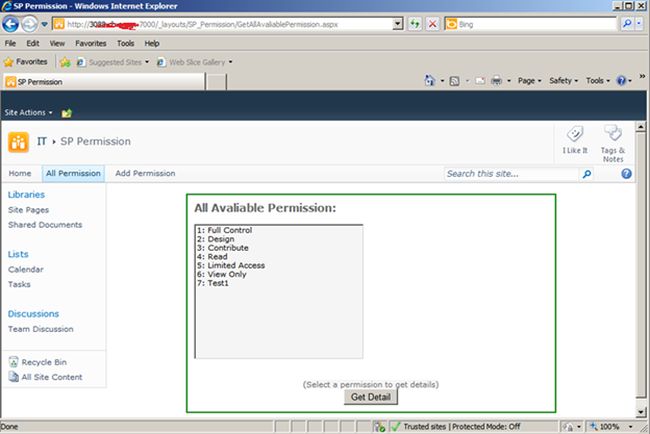Screen dimensions: 650x434
Task: Open the Site Pages link
Action: coord(28,210)
